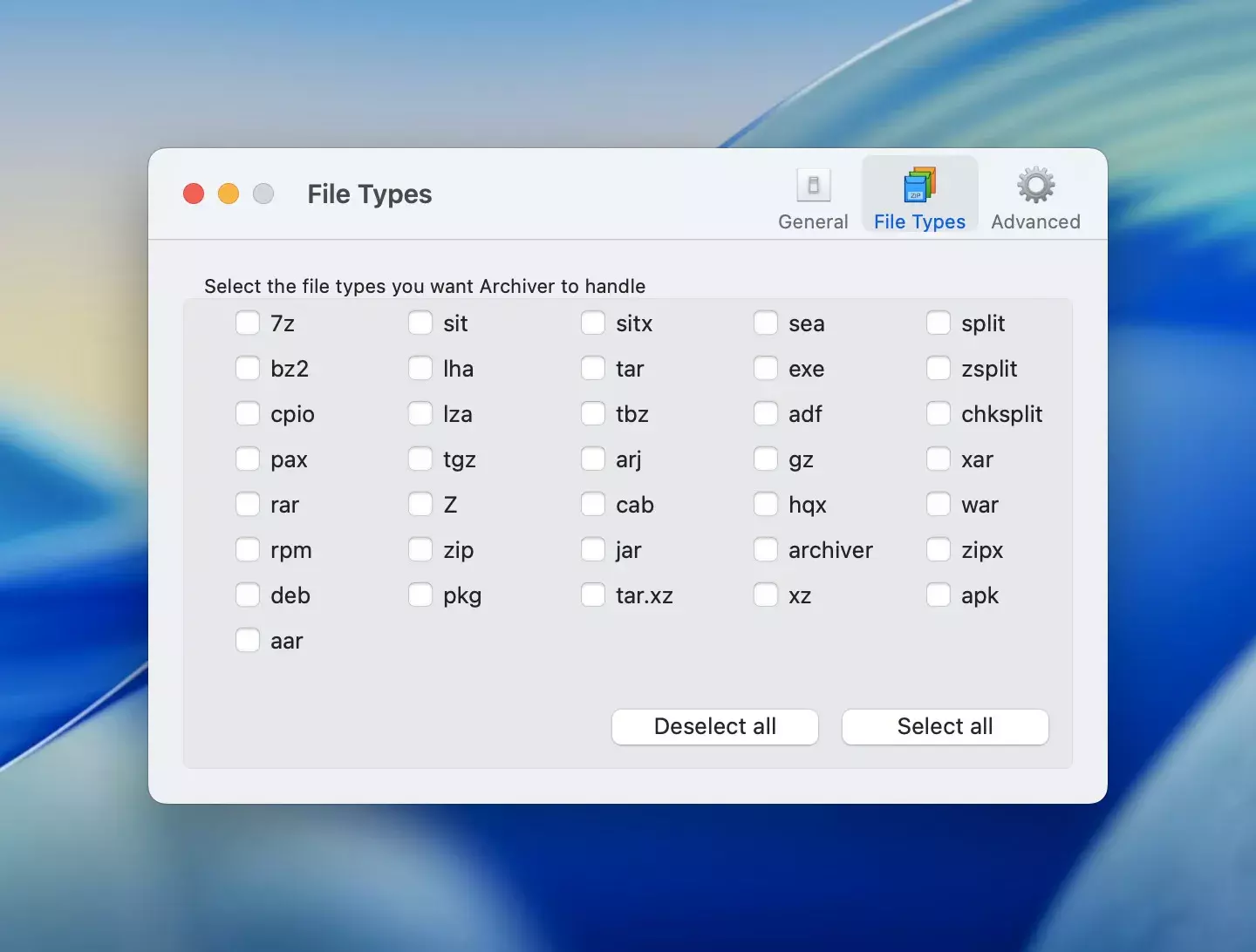Open the Advanced gear icon
This screenshot has width=1256, height=952.
pos(1035,186)
